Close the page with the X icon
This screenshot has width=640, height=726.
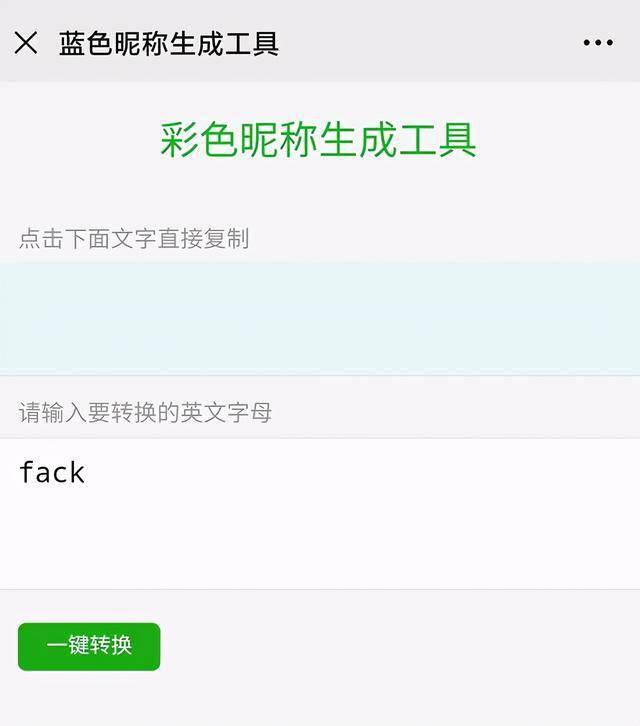pyautogui.click(x=26, y=43)
